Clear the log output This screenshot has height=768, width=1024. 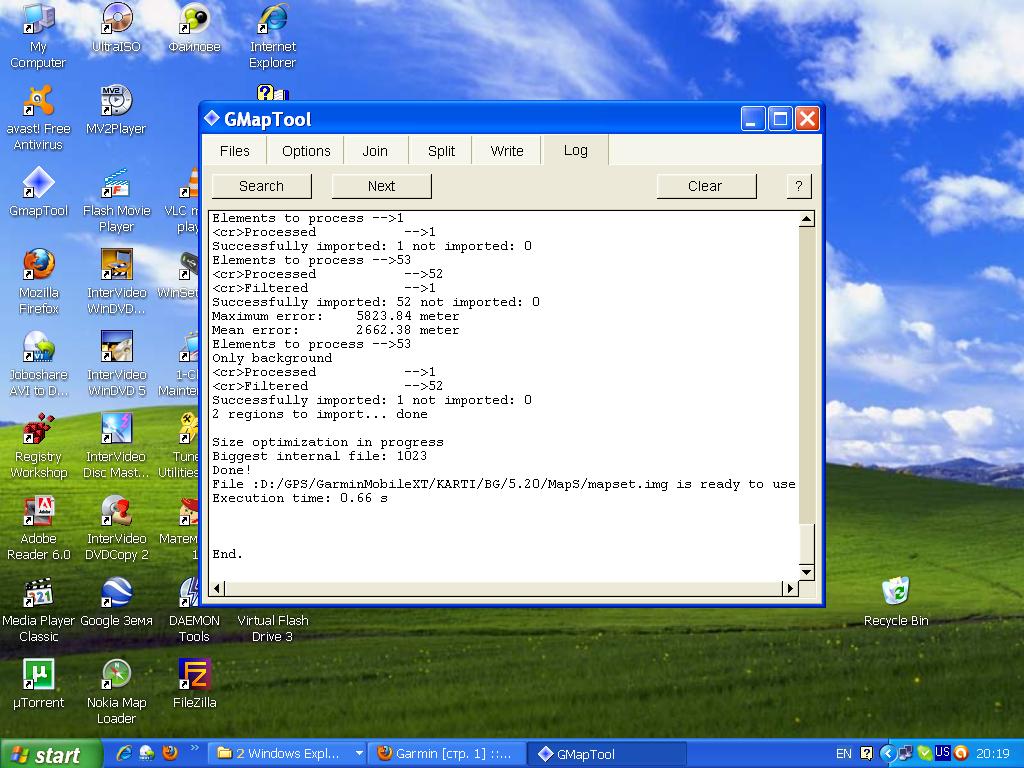[x=705, y=186]
